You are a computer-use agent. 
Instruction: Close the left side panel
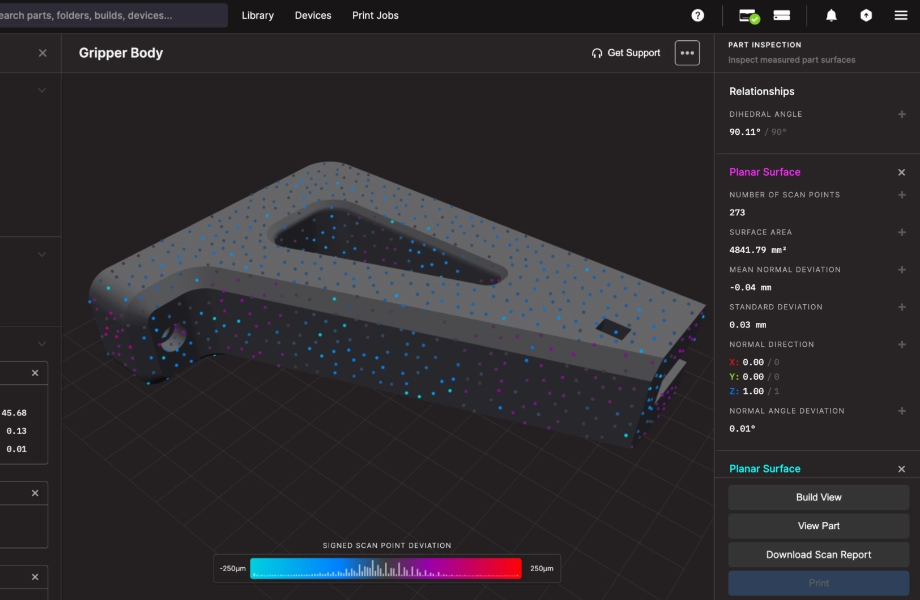(x=42, y=53)
